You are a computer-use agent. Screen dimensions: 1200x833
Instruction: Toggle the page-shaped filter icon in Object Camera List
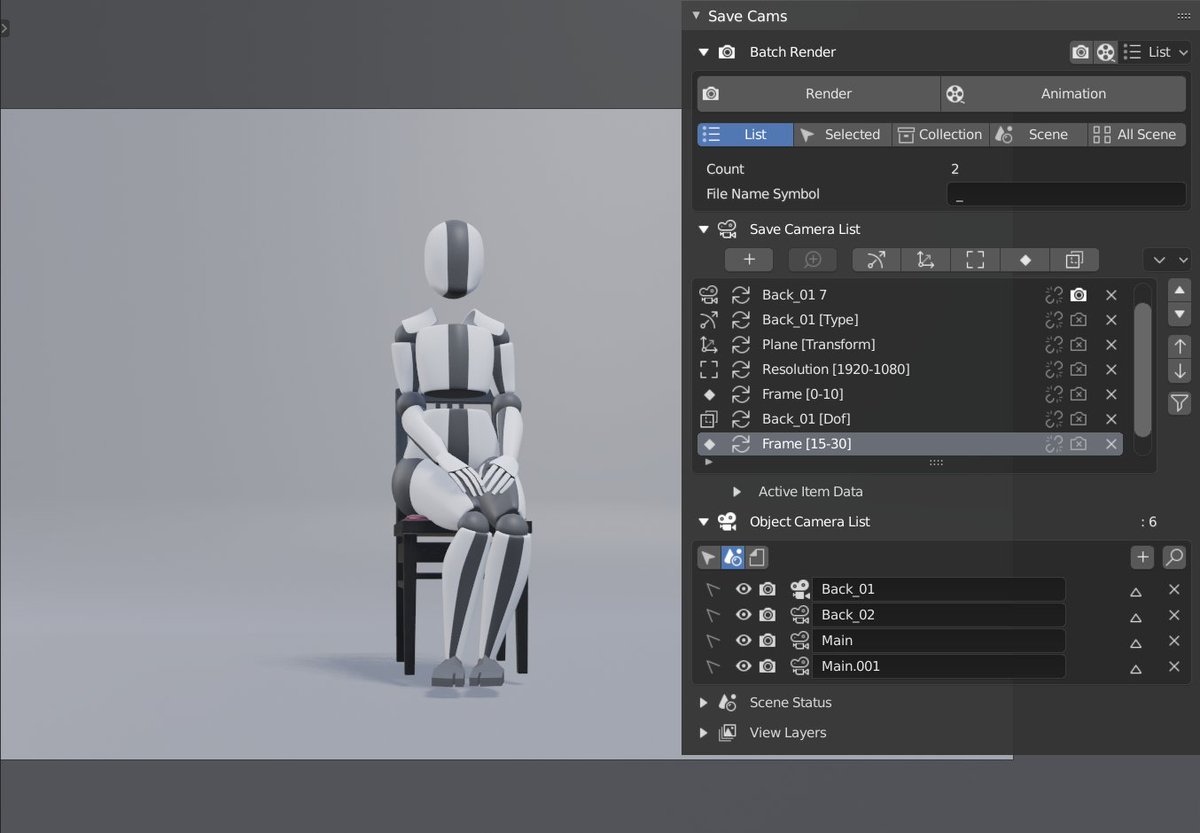757,557
